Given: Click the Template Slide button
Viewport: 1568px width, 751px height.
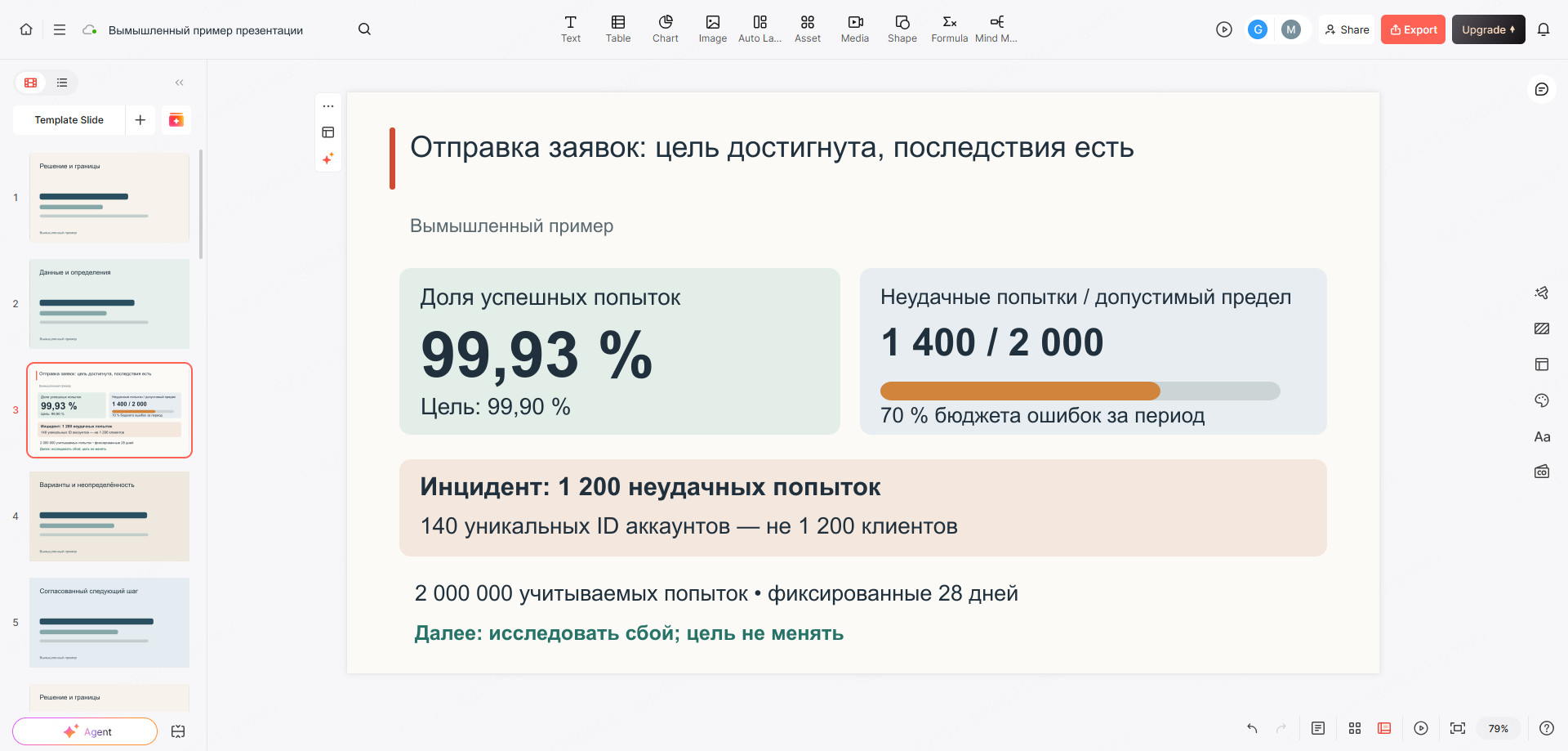Looking at the screenshot, I should 69,120.
